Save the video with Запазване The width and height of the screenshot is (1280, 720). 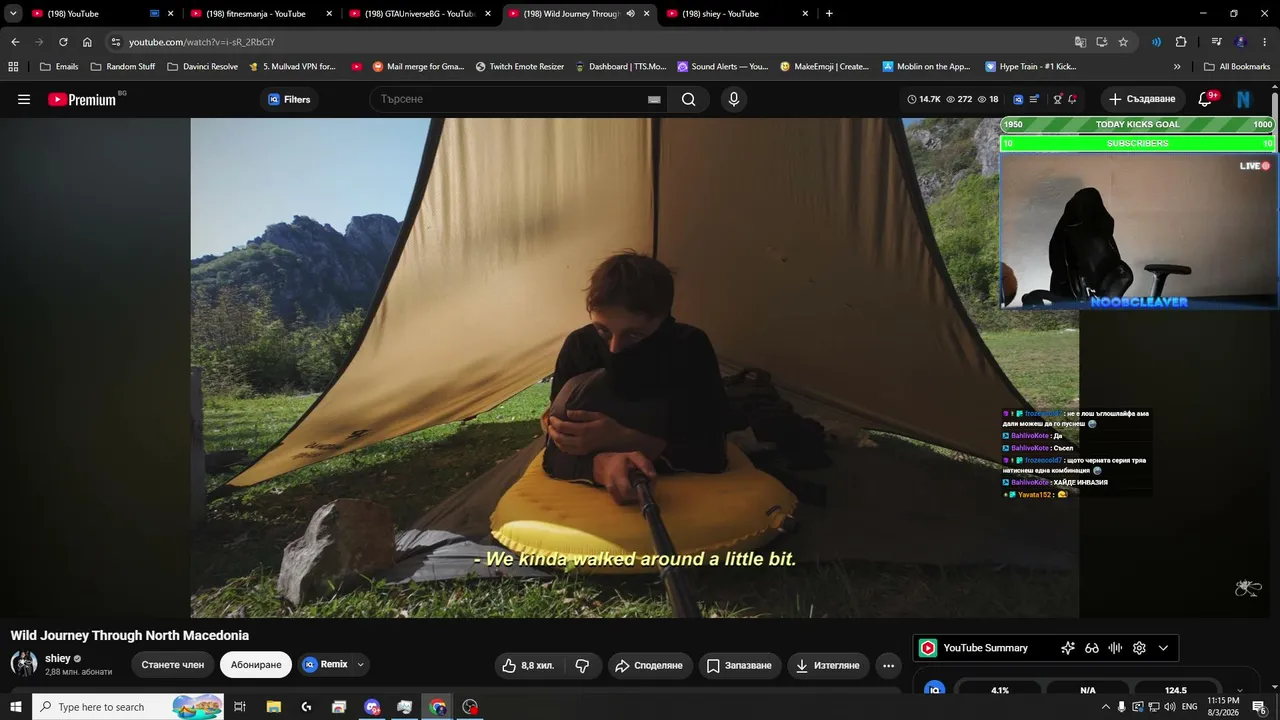739,666
